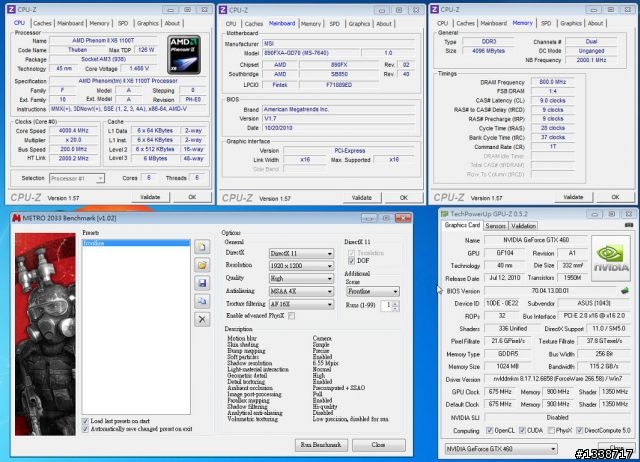Screen dimensions: 640x462
Task: Click the delete preset X icon
Action: (202, 319)
